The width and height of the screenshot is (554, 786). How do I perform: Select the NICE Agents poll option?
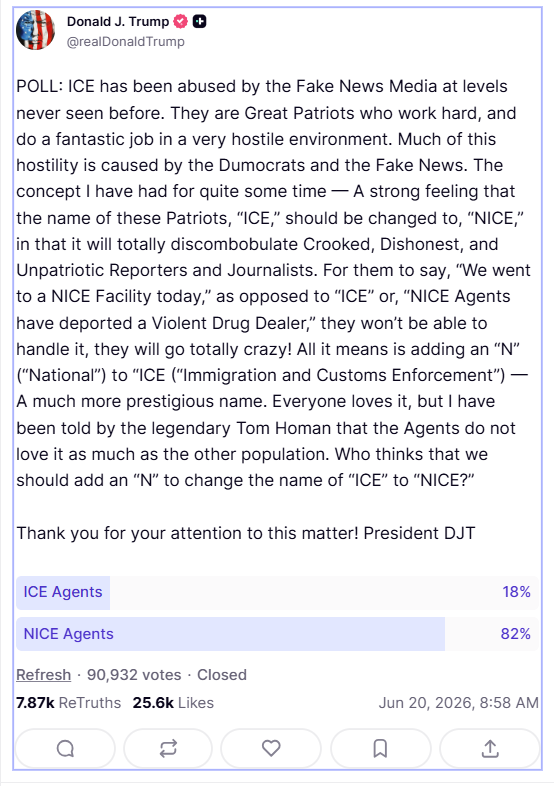(277, 634)
